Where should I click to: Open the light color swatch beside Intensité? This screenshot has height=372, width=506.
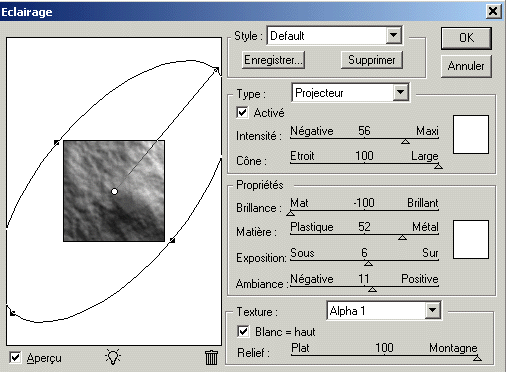(x=471, y=135)
